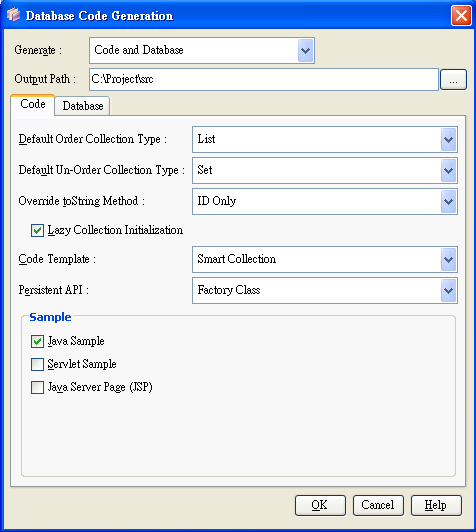This screenshot has width=476, height=532.
Task: Expand the Persistent API dropdown
Action: (448, 290)
